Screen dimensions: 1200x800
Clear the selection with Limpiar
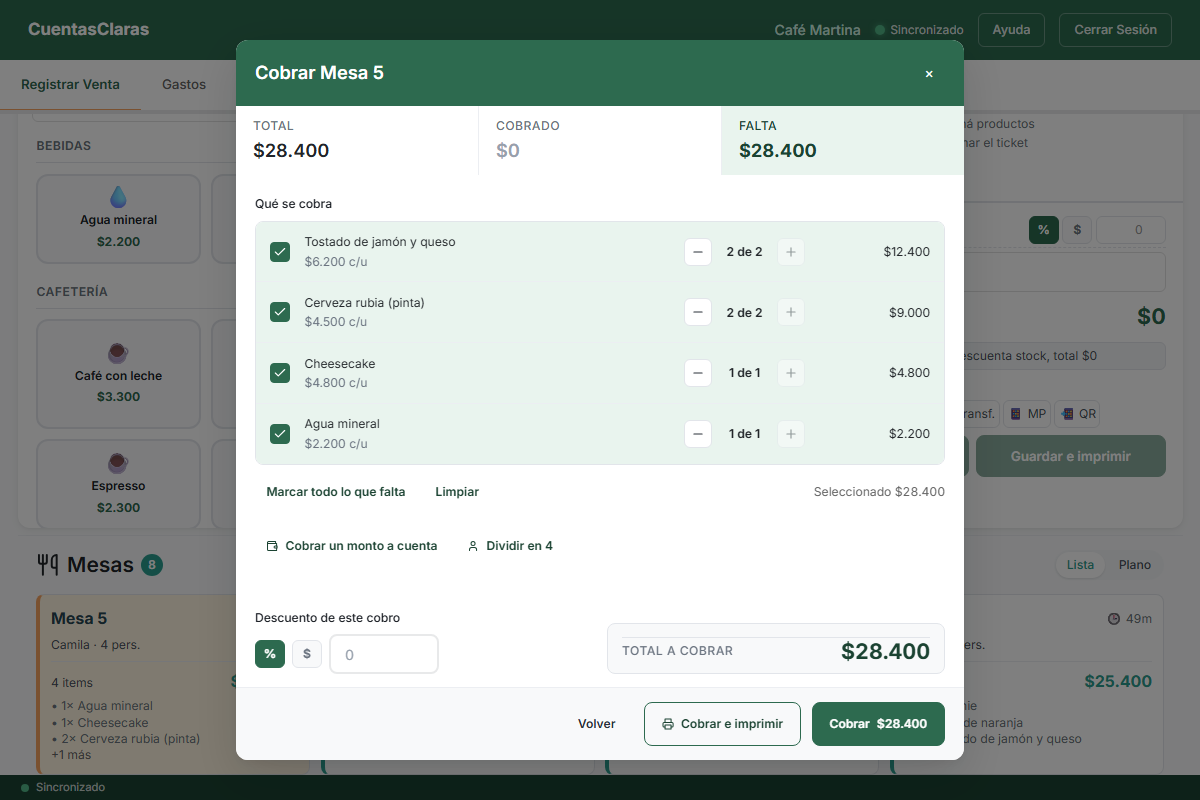[457, 492]
